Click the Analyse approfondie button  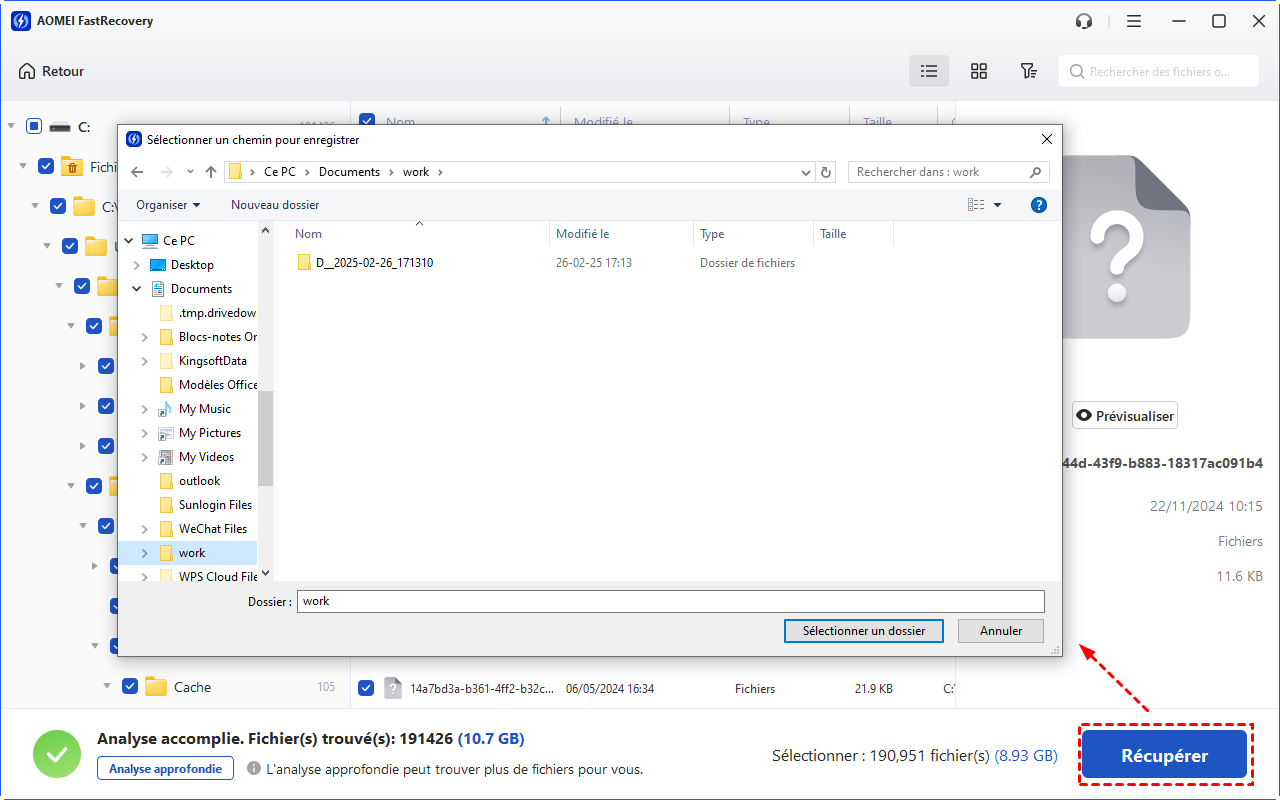(x=165, y=769)
